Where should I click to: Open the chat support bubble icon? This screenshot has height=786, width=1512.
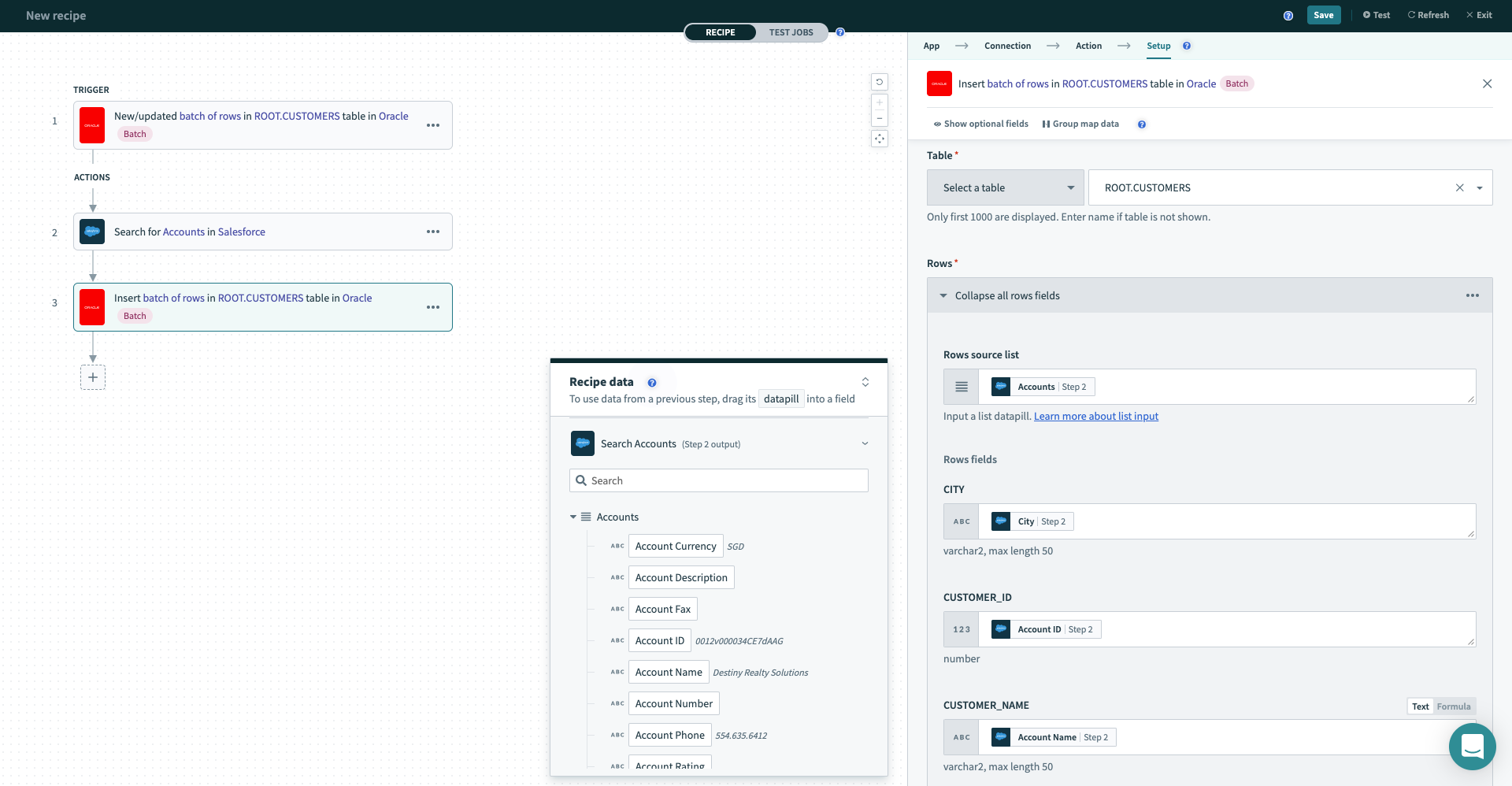[x=1472, y=746]
